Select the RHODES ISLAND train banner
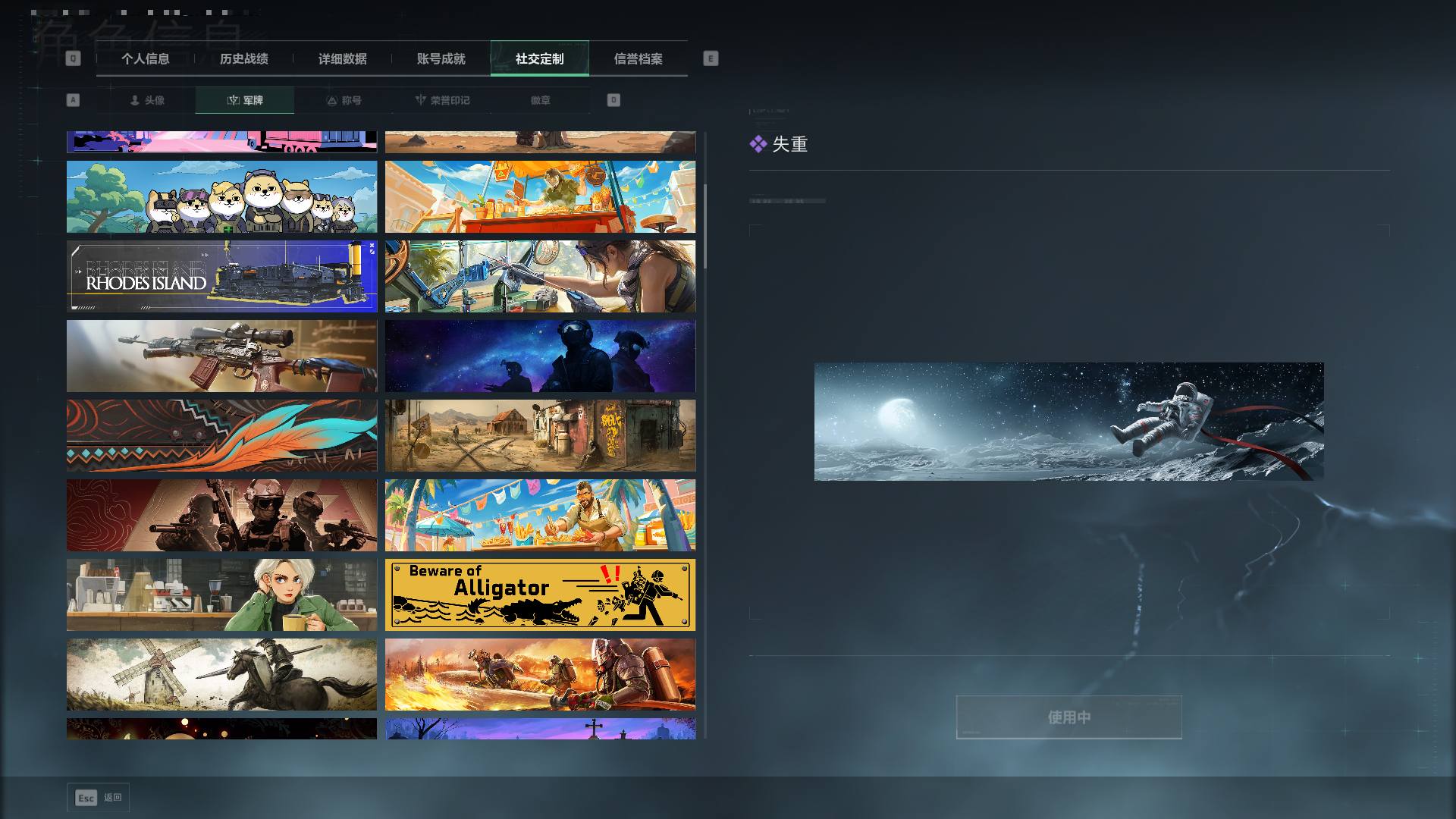 [221, 276]
